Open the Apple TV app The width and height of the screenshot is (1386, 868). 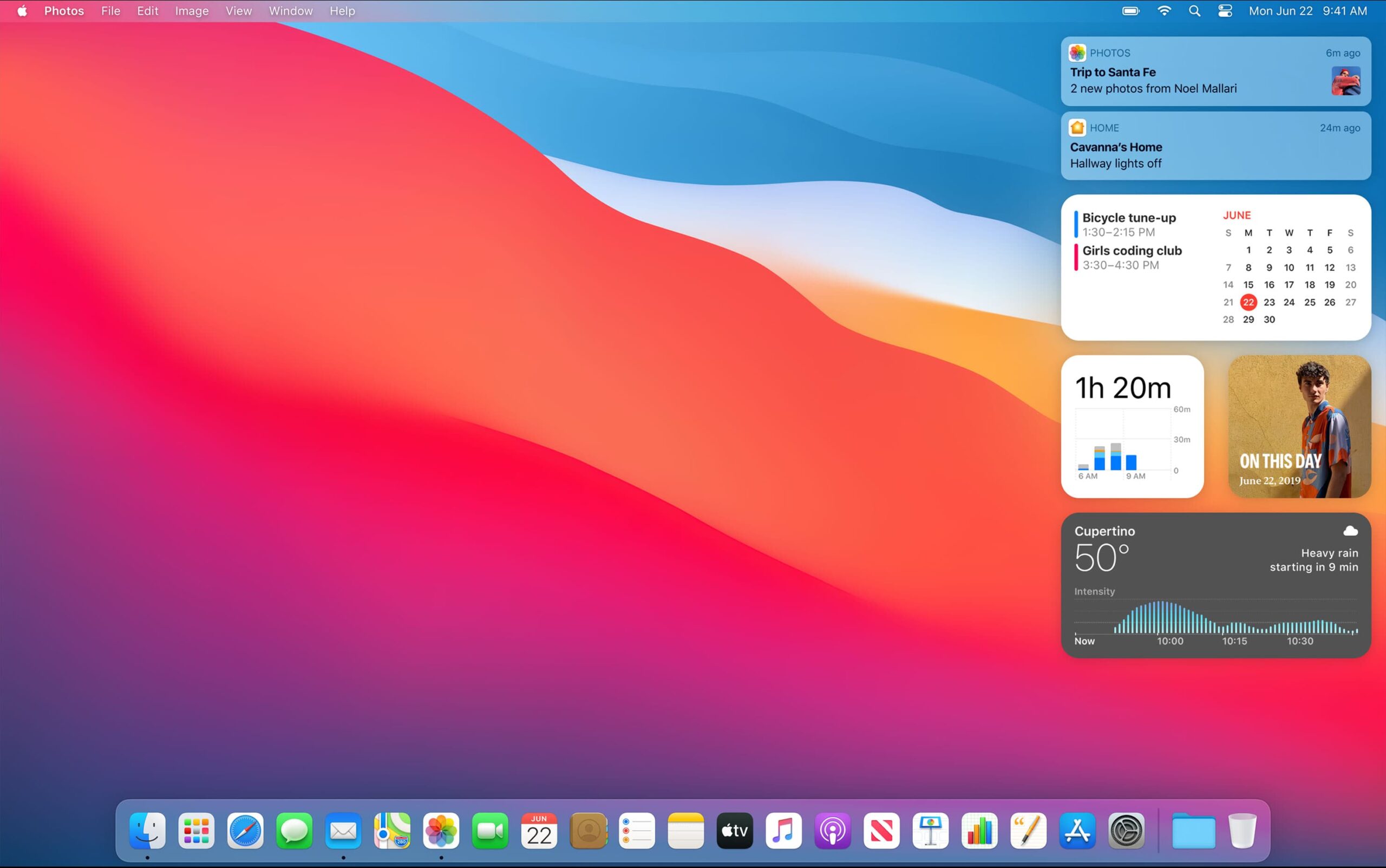point(735,831)
